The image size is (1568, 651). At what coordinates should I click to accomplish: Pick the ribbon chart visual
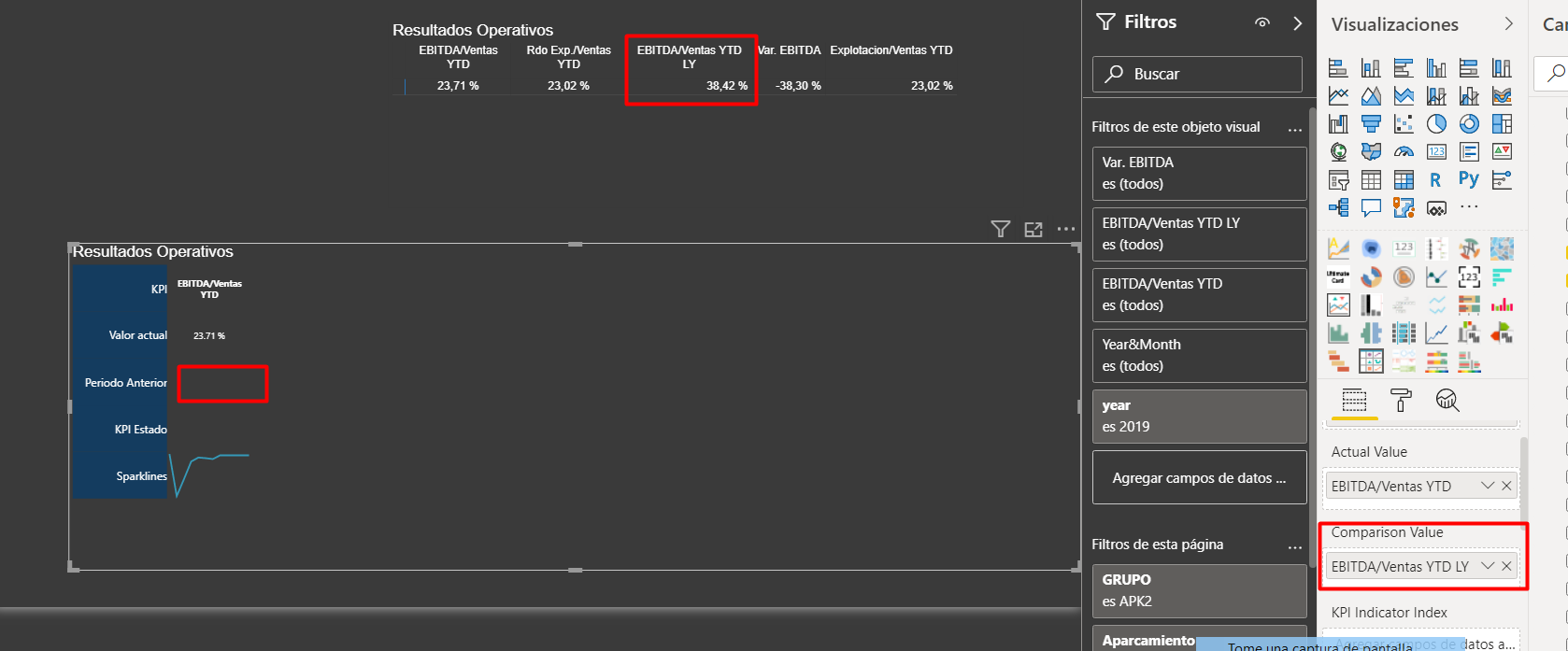(1502, 96)
